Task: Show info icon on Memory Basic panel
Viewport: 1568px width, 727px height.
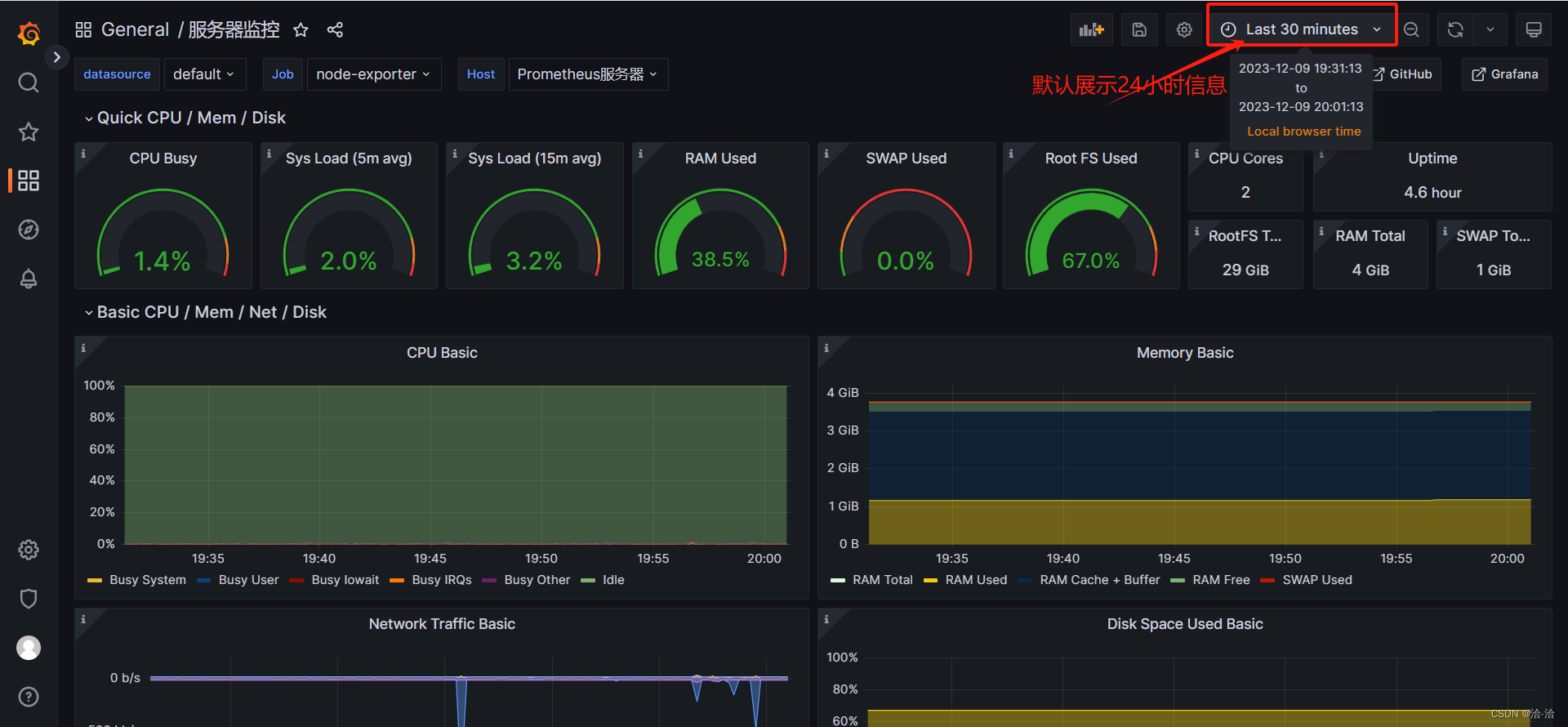Action: tap(826, 347)
